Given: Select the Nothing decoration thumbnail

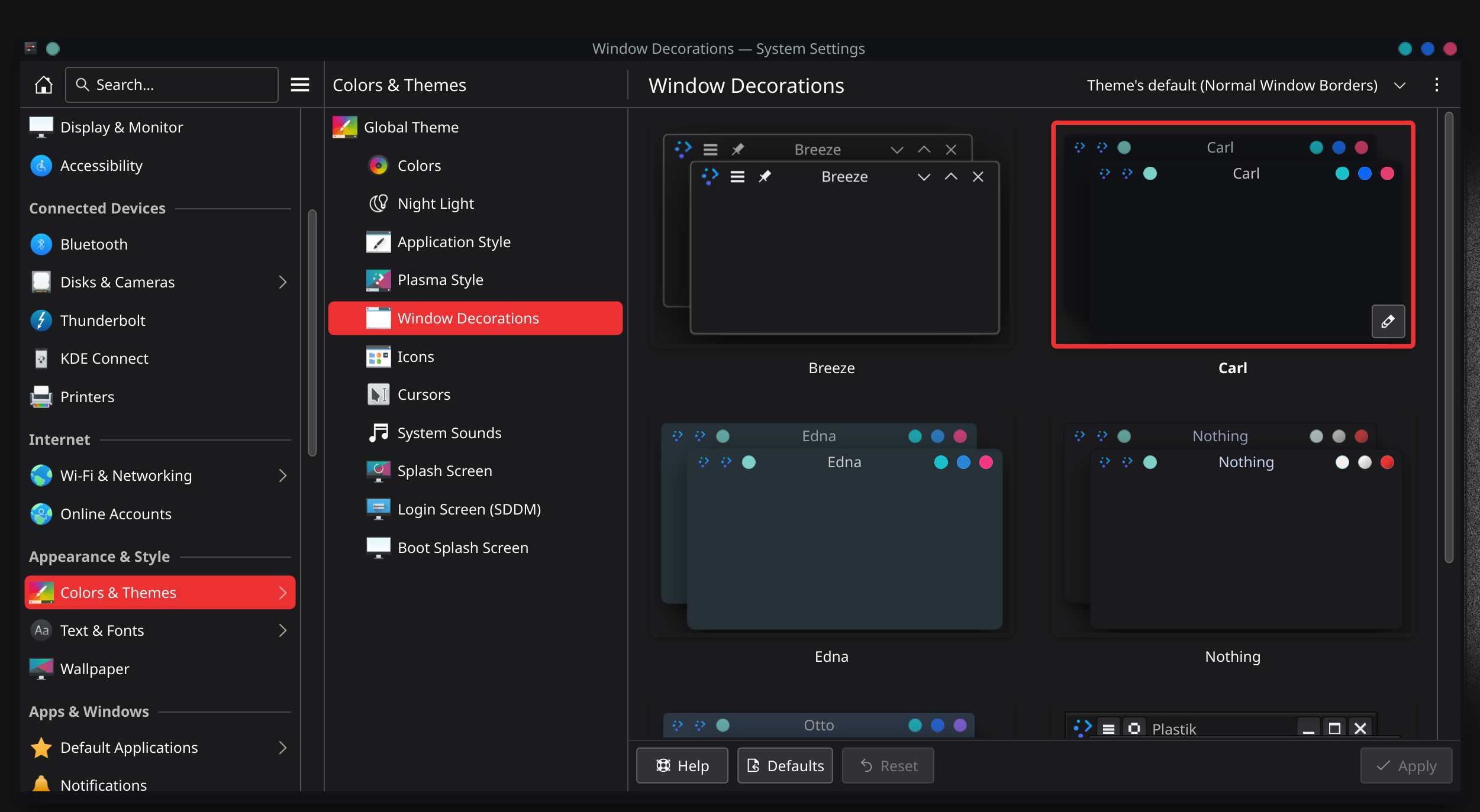Looking at the screenshot, I should point(1233,525).
